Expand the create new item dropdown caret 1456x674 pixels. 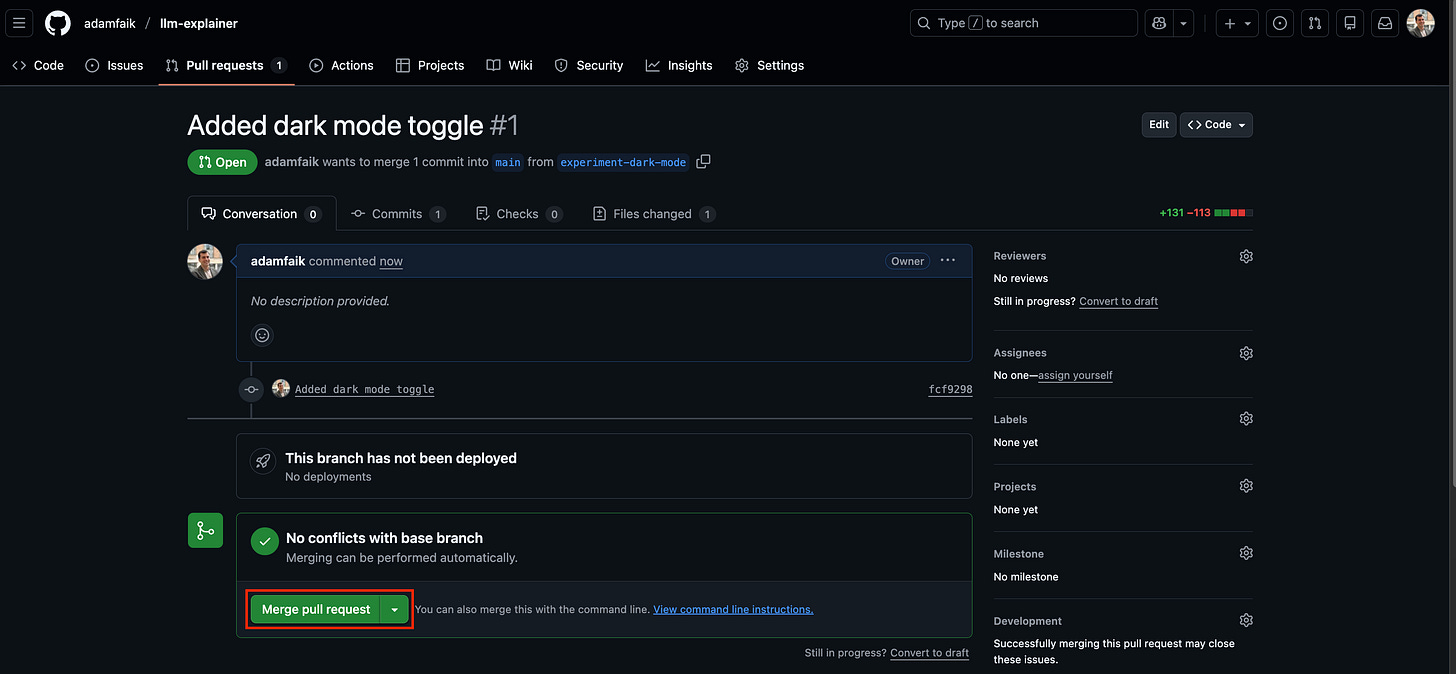pos(1247,22)
